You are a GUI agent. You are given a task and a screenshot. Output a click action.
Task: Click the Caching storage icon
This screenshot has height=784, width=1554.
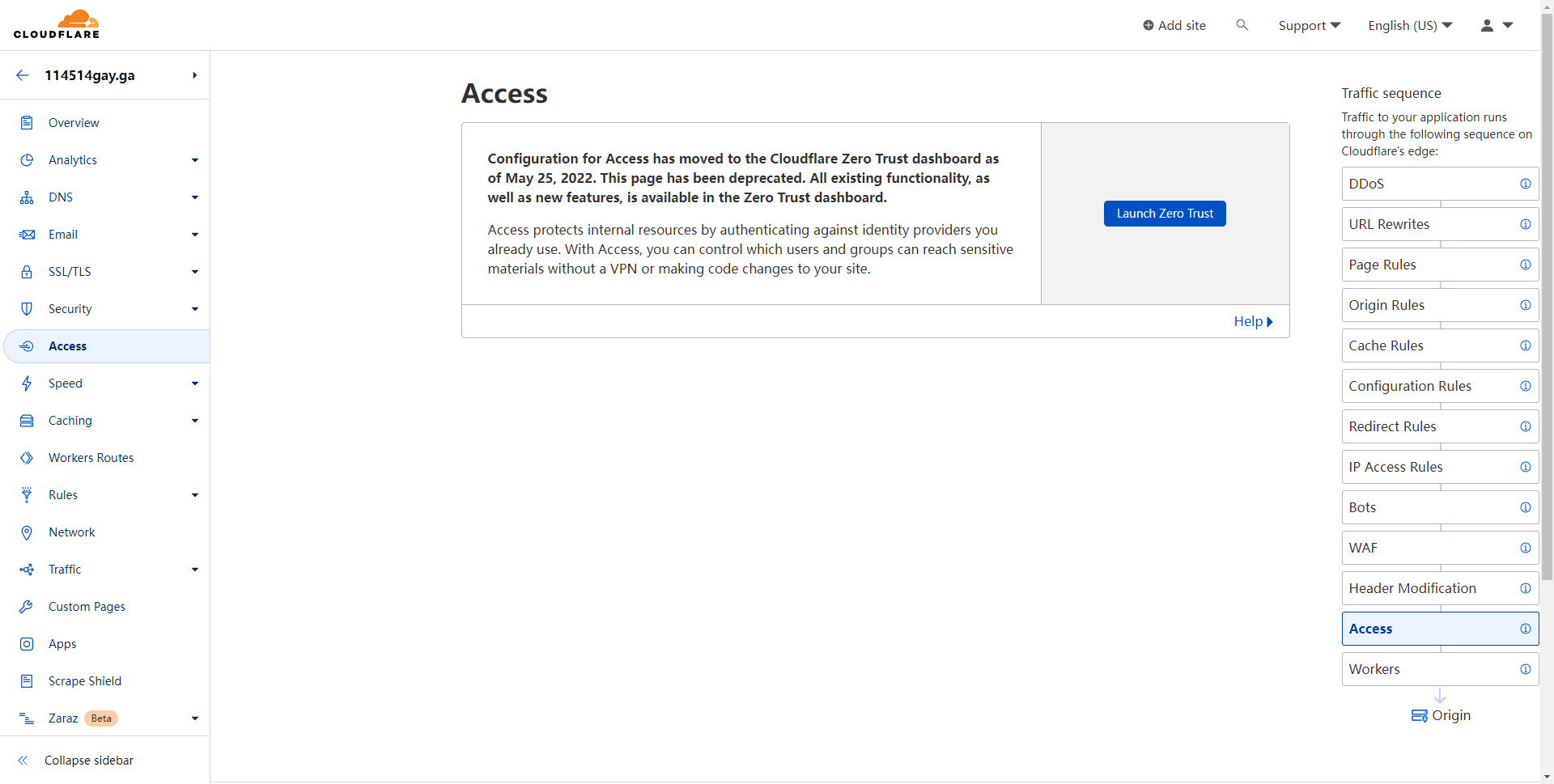[27, 421]
